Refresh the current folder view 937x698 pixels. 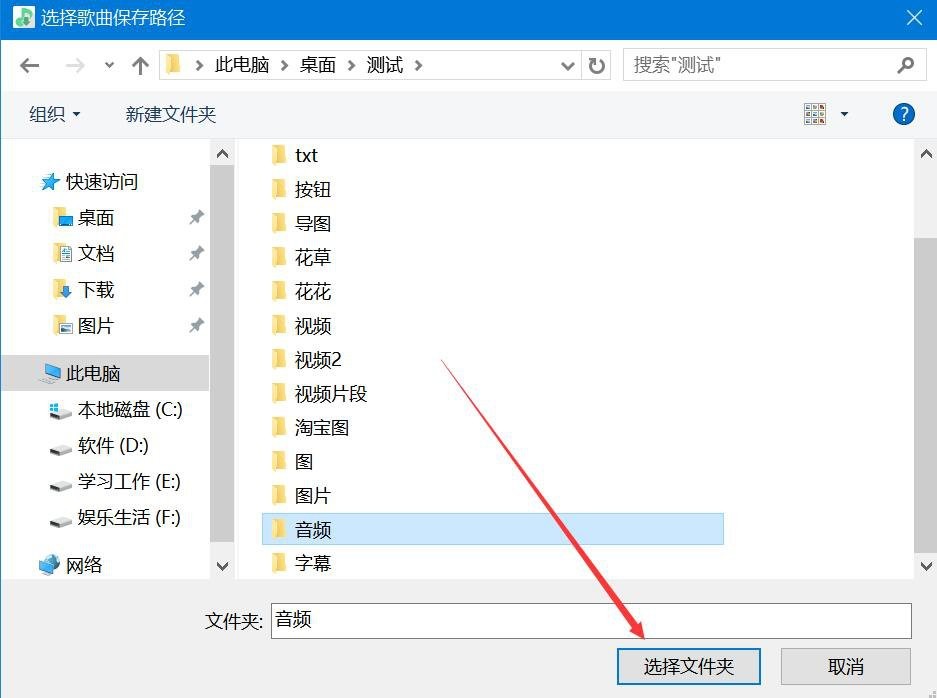pos(596,65)
